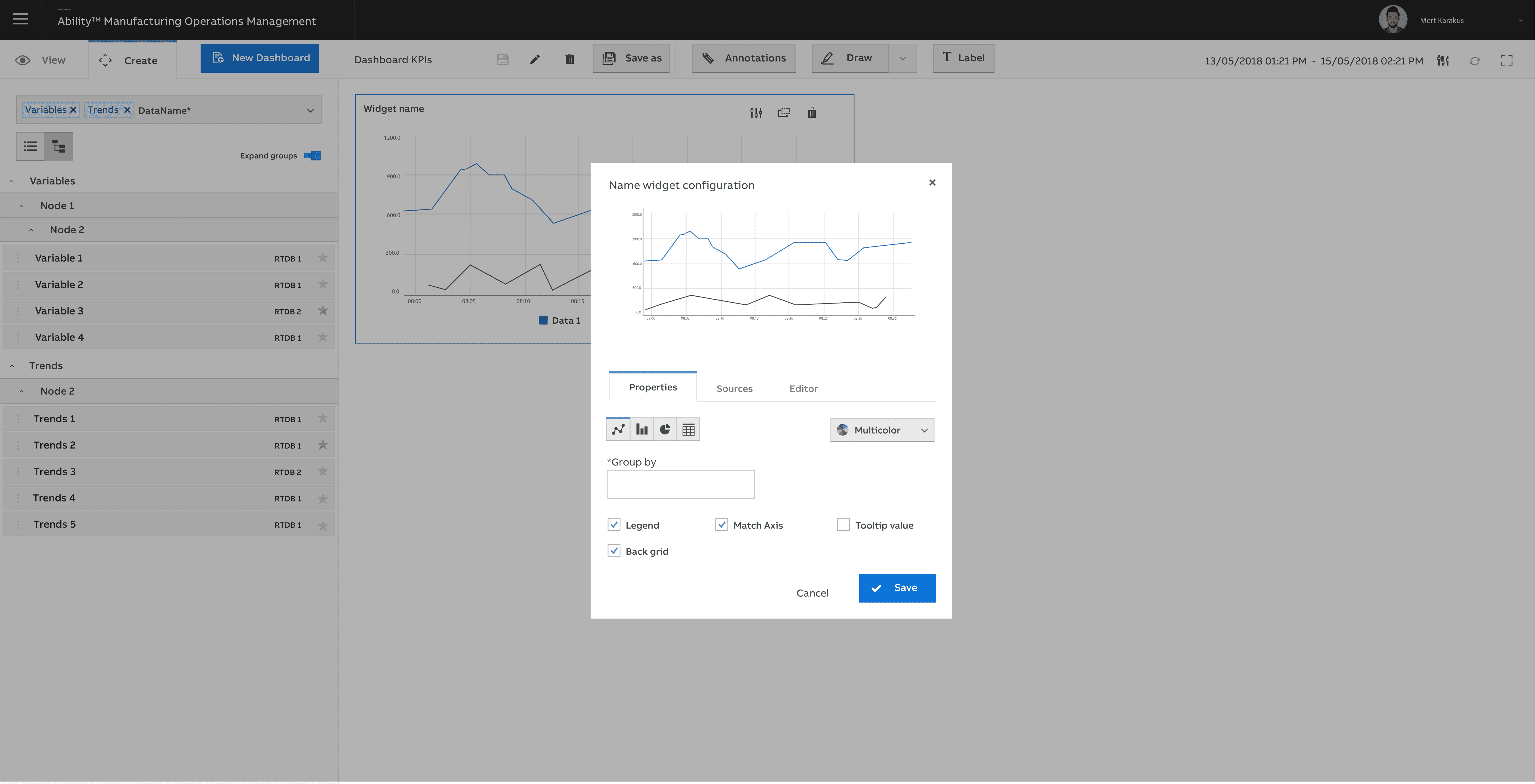The height and width of the screenshot is (784, 1535).
Task: Click the dashboard edit pencil icon
Action: (534, 59)
